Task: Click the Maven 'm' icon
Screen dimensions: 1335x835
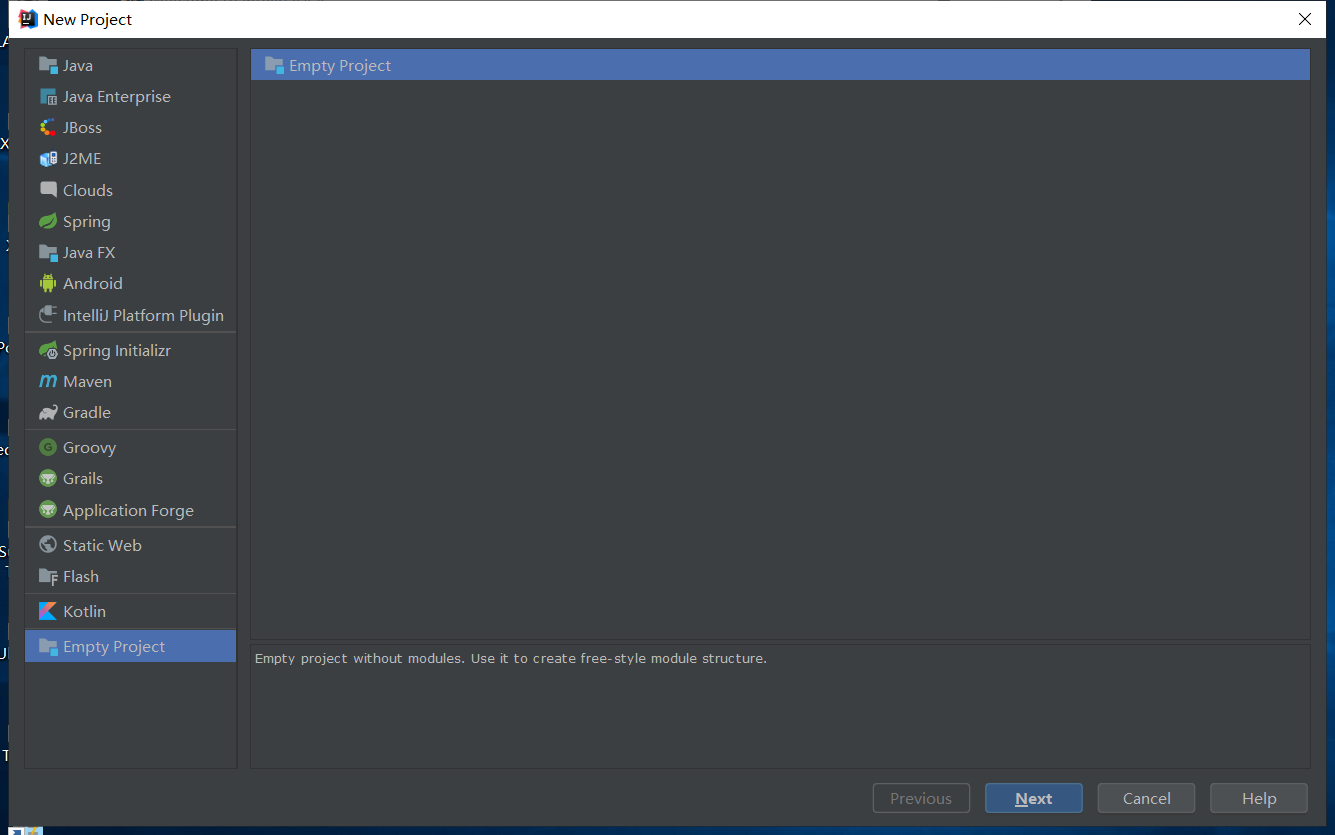Action: coord(48,382)
